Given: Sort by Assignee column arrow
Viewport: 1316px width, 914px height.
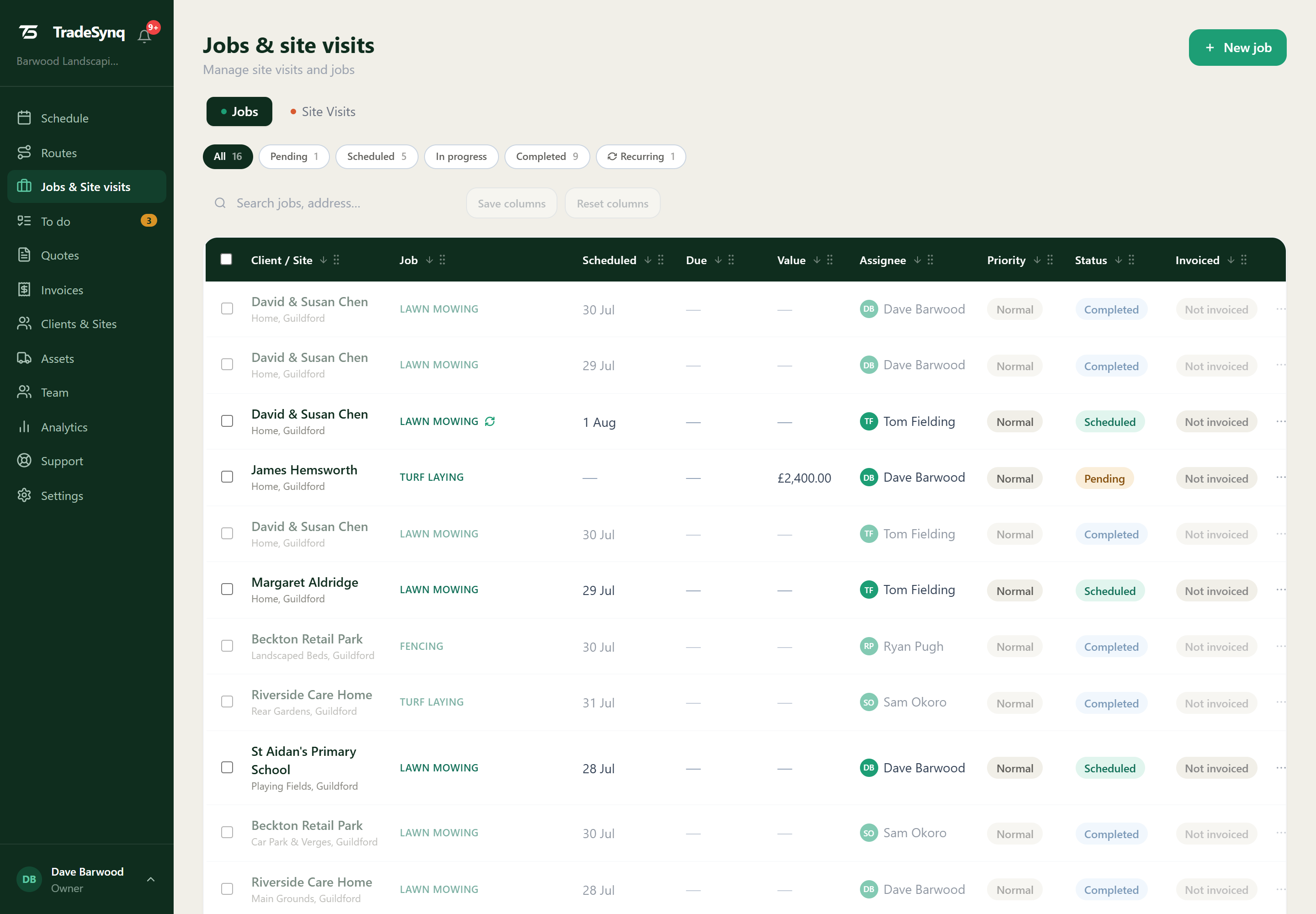Looking at the screenshot, I should [x=918, y=260].
